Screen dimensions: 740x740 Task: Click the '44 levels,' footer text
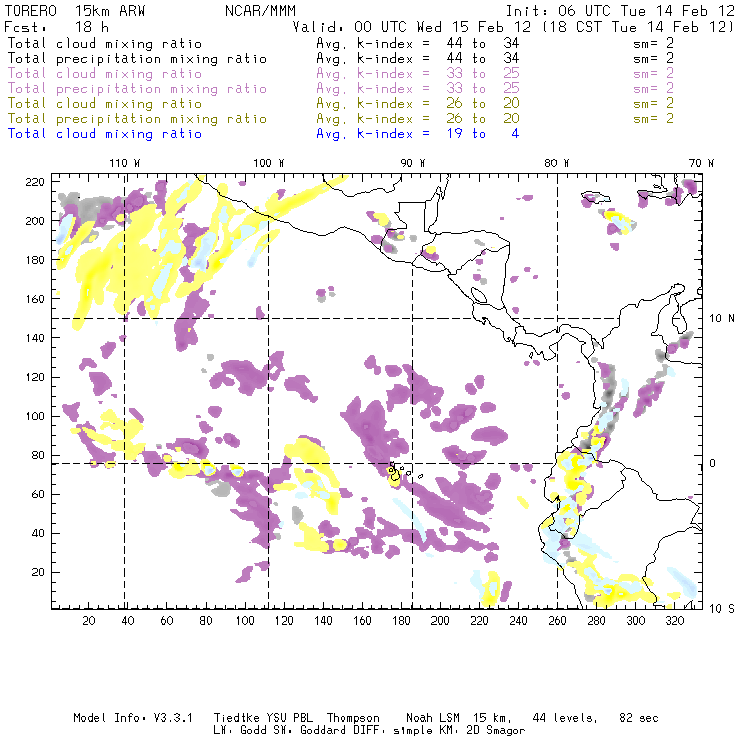[565, 718]
